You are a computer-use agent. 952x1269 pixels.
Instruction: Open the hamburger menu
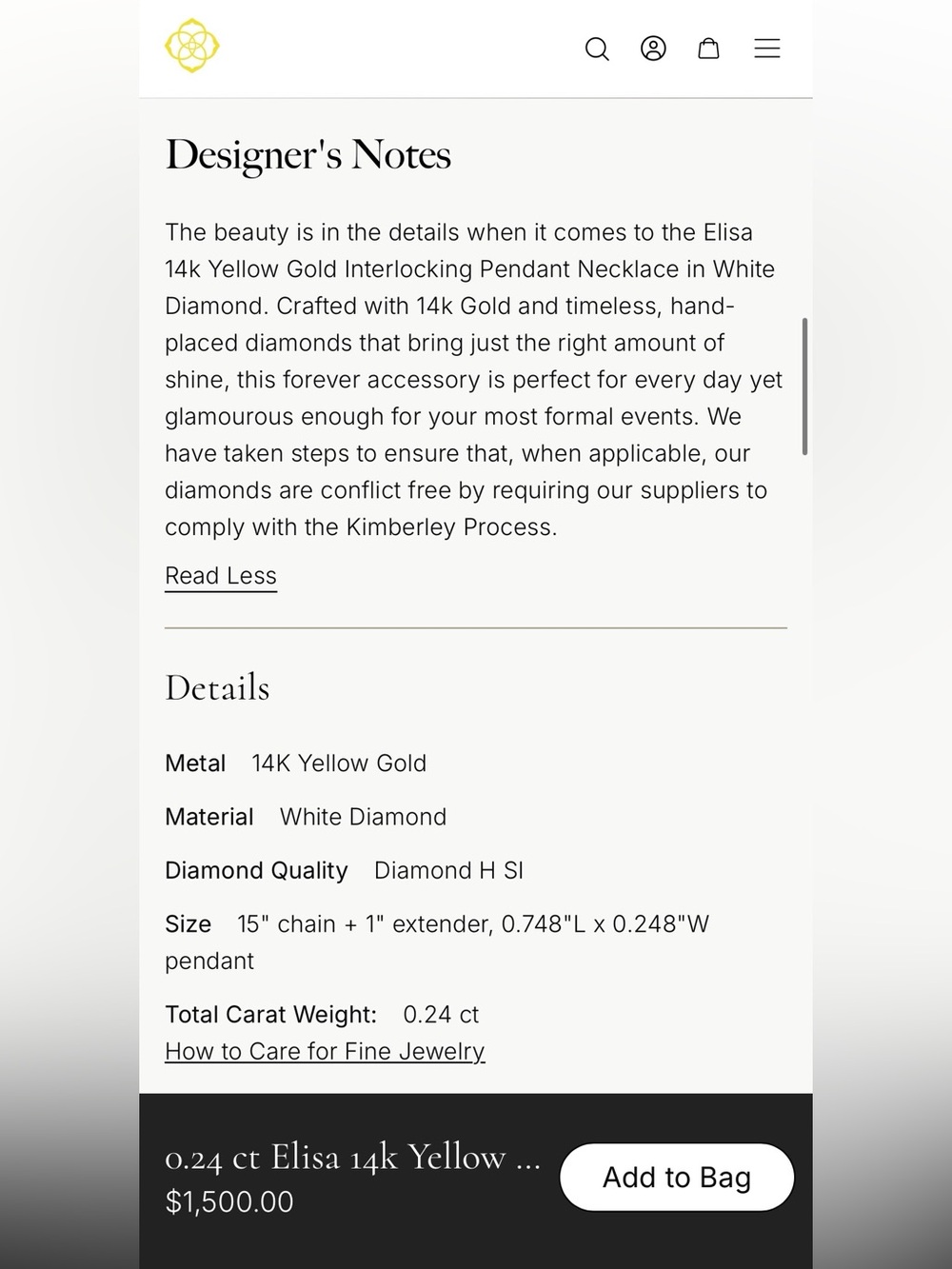(767, 49)
